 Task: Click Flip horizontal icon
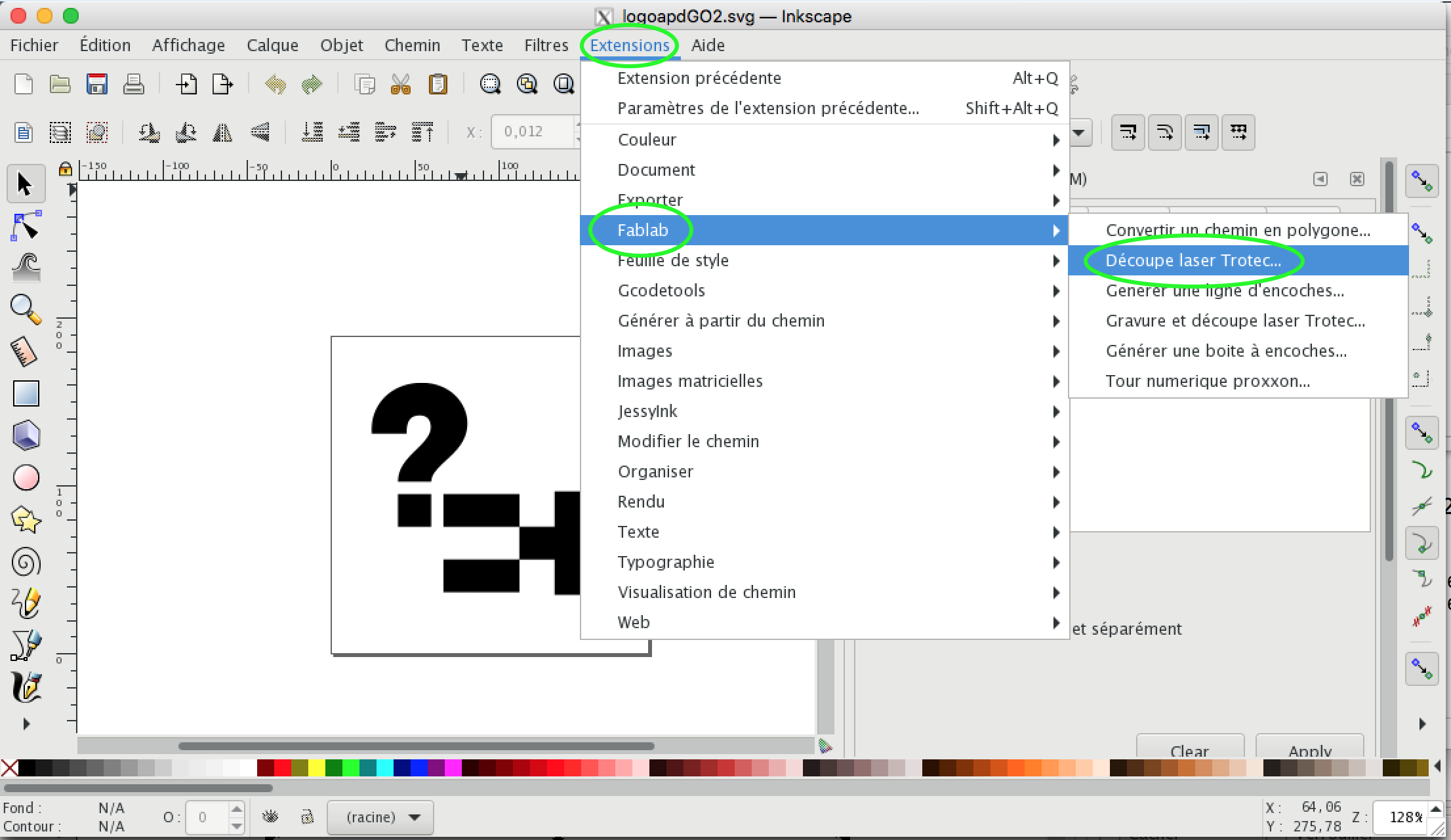click(223, 132)
